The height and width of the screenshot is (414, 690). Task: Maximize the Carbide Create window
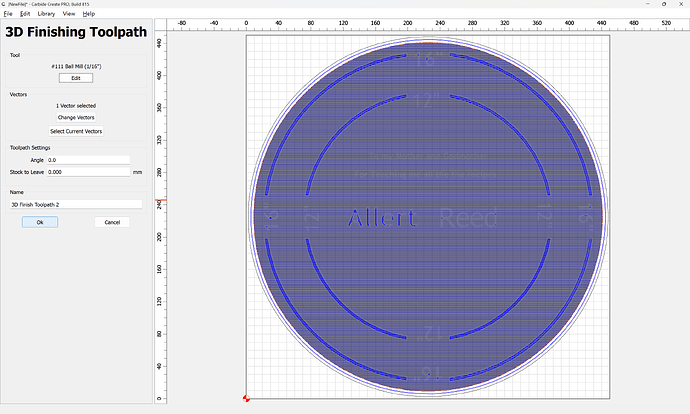[664, 4]
